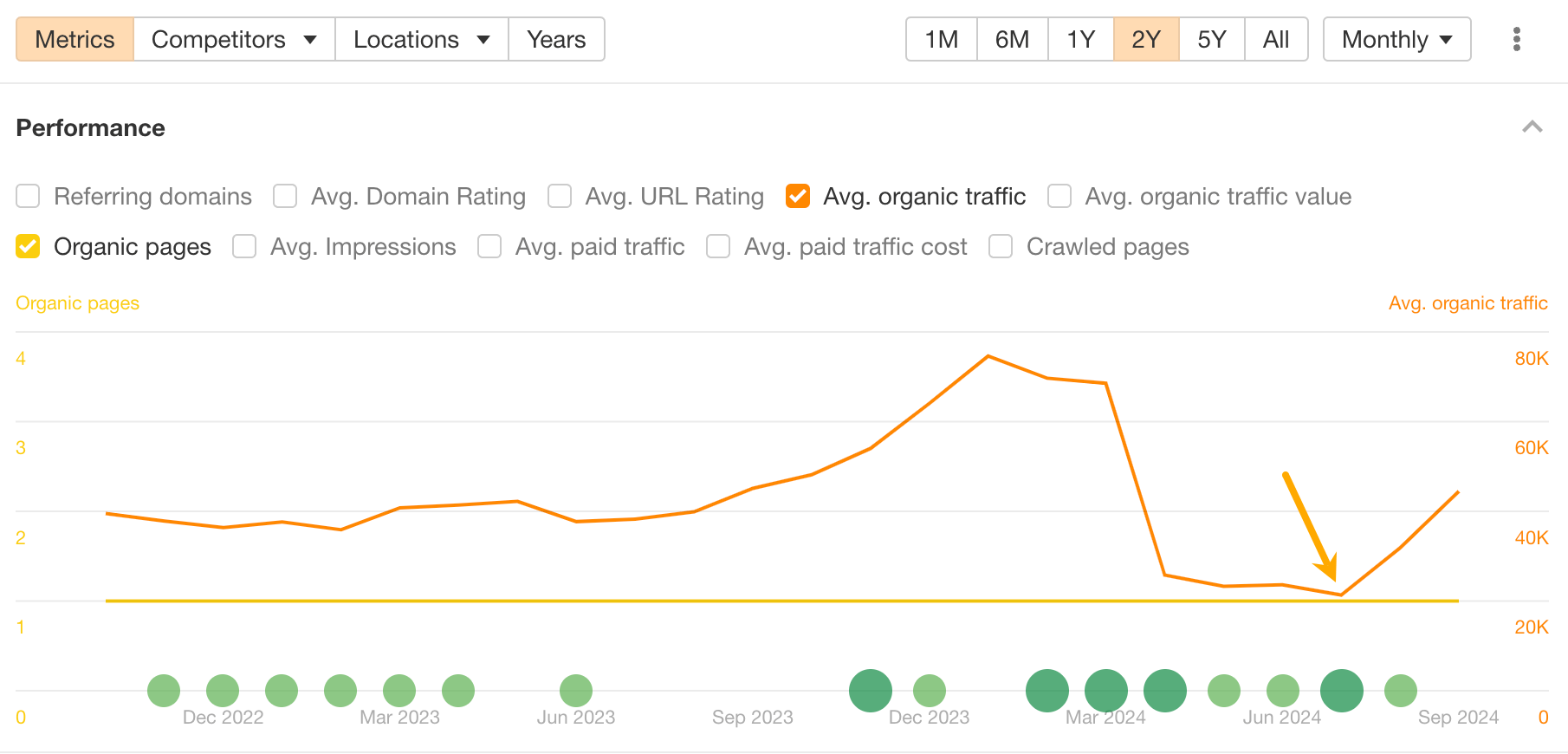Viewport: 1568px width, 754px height.
Task: Select the 5Y time range
Action: click(1211, 39)
